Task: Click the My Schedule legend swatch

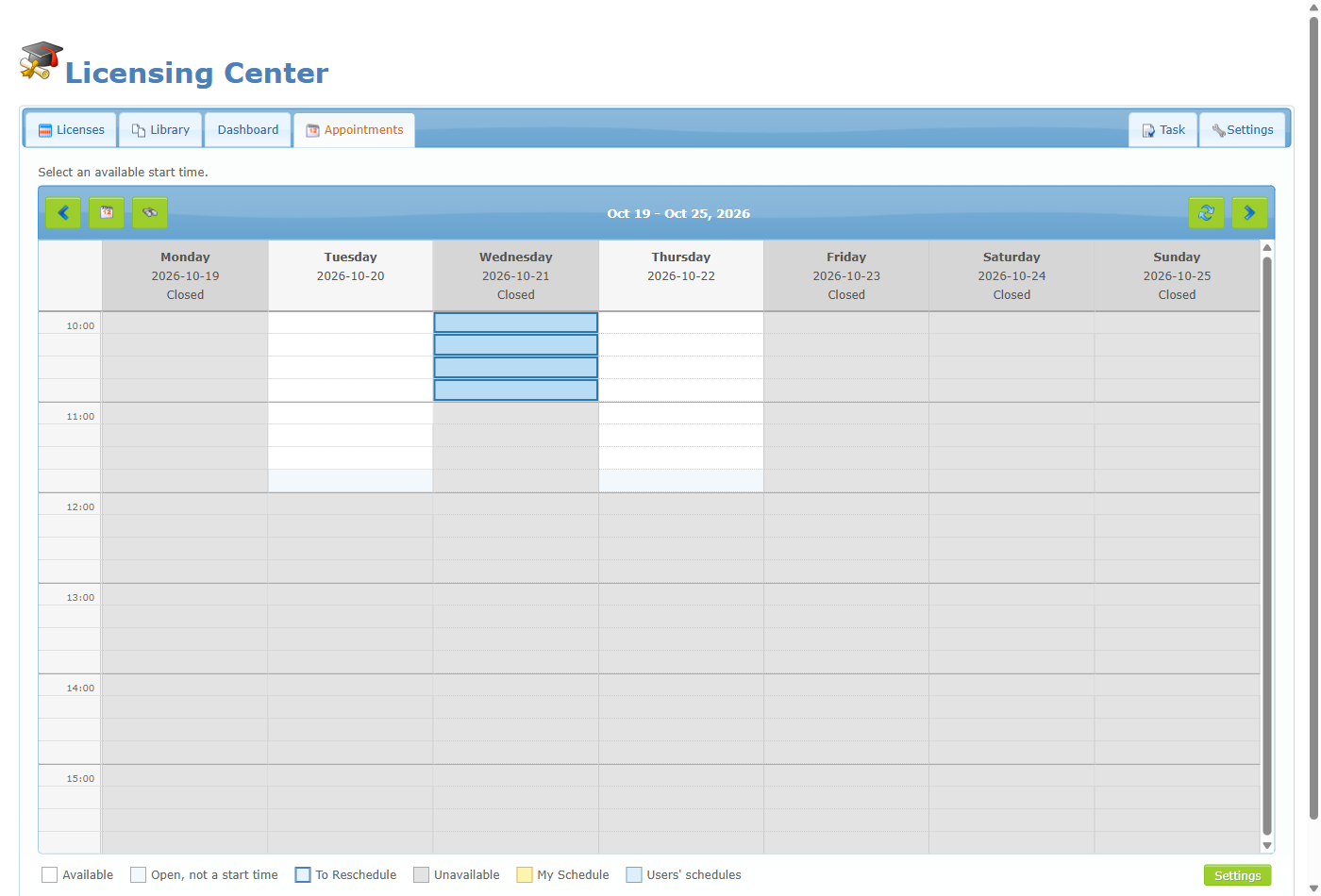Action: pyautogui.click(x=525, y=875)
